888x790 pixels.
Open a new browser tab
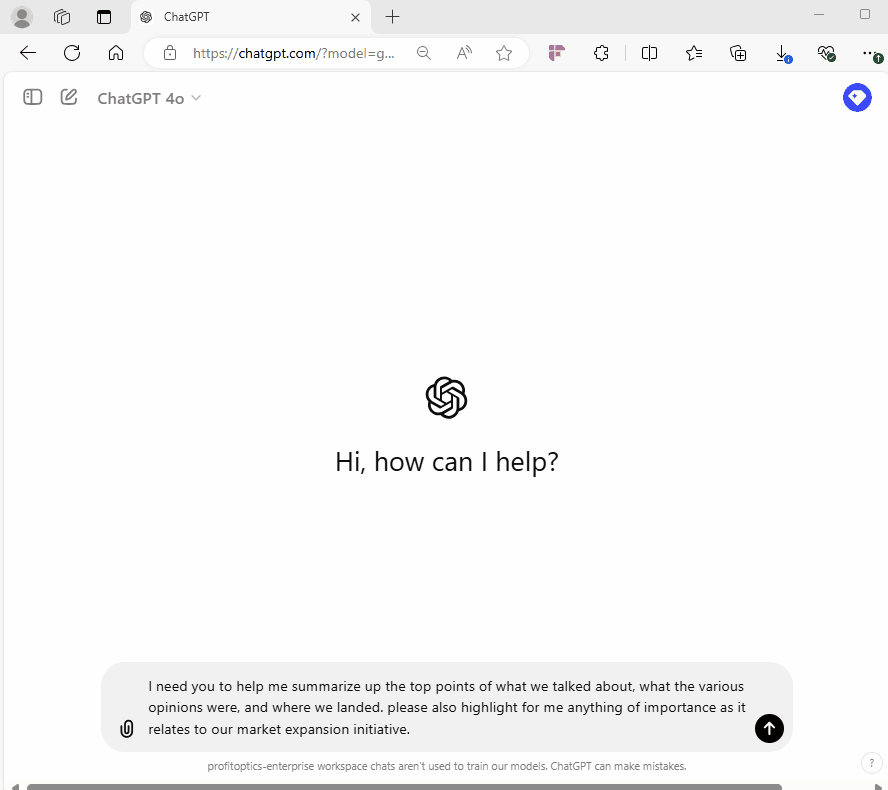392,17
